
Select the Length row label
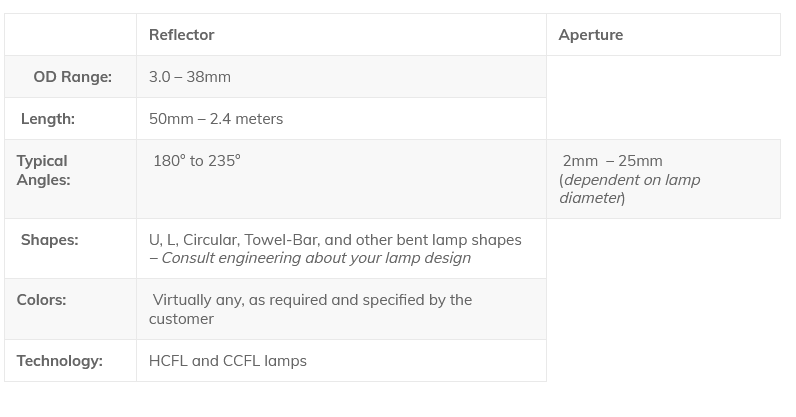pos(48,119)
